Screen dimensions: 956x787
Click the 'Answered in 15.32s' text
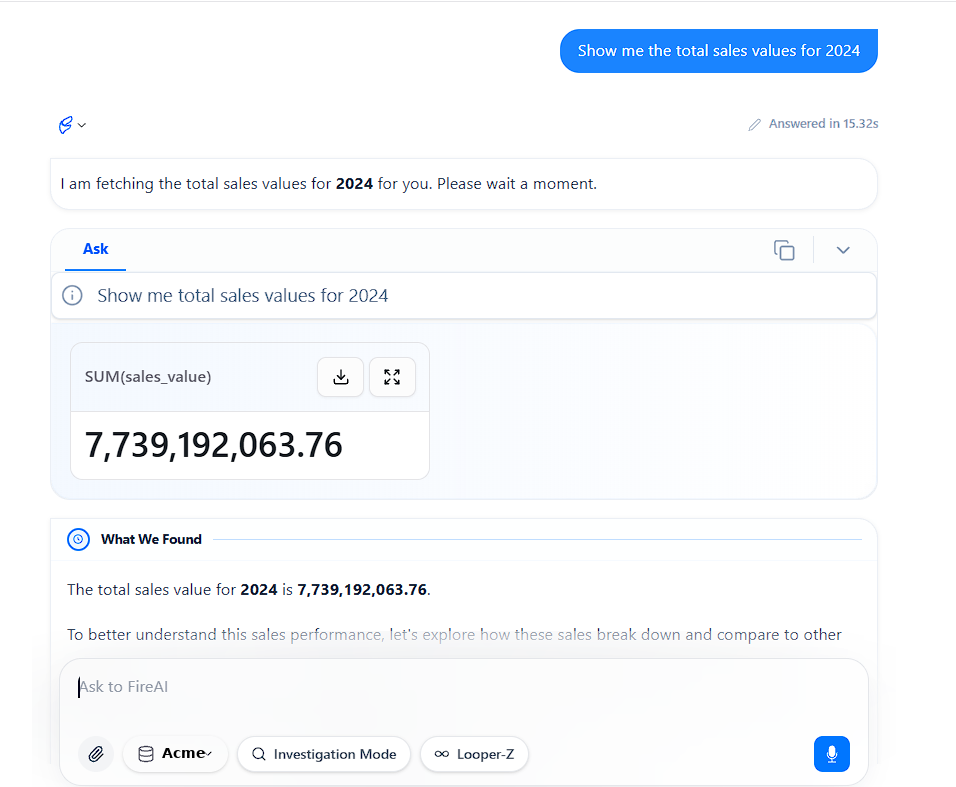point(823,124)
